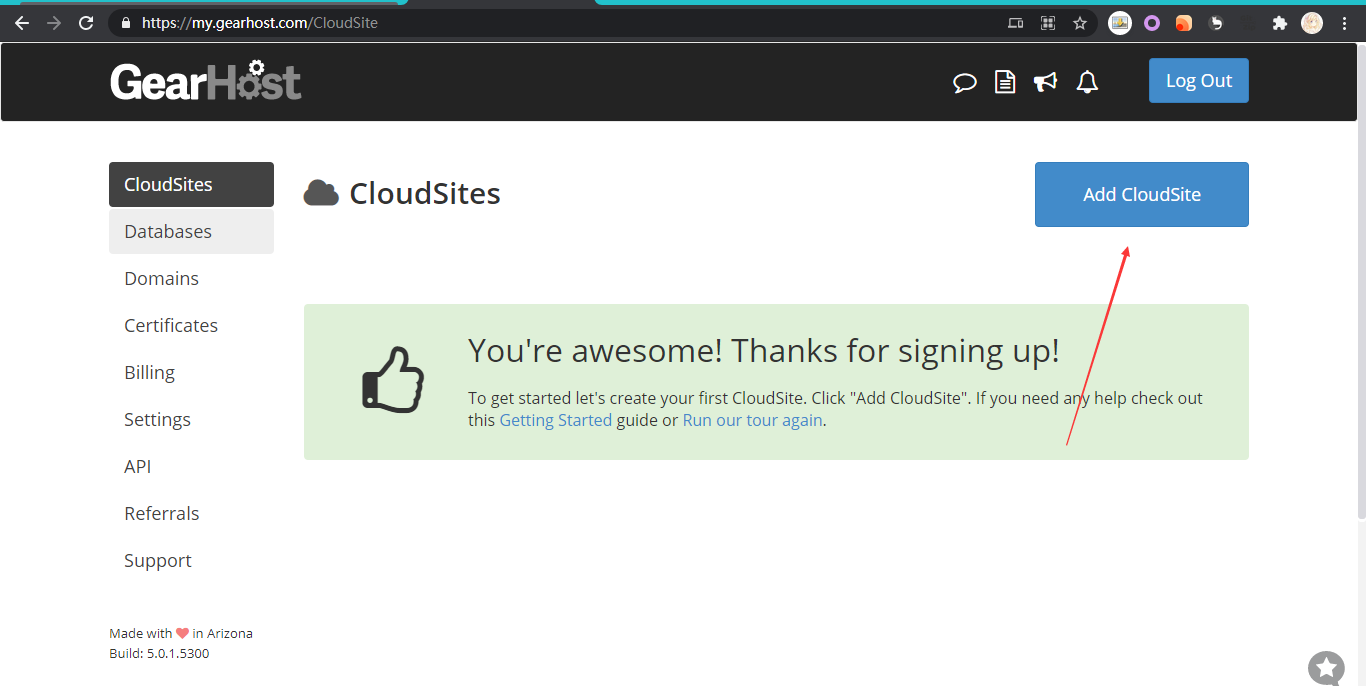Click the GearHost logo
The image size is (1366, 686).
point(205,81)
